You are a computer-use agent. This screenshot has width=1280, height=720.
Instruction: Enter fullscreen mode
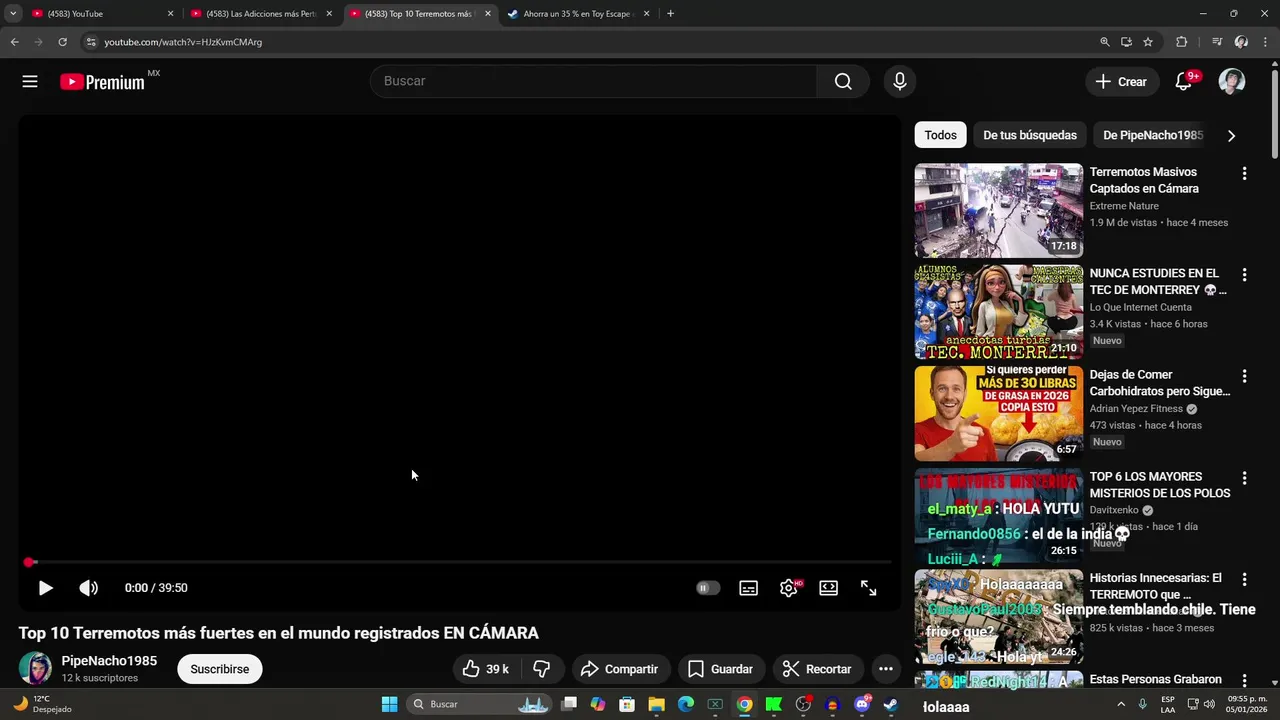click(x=868, y=588)
